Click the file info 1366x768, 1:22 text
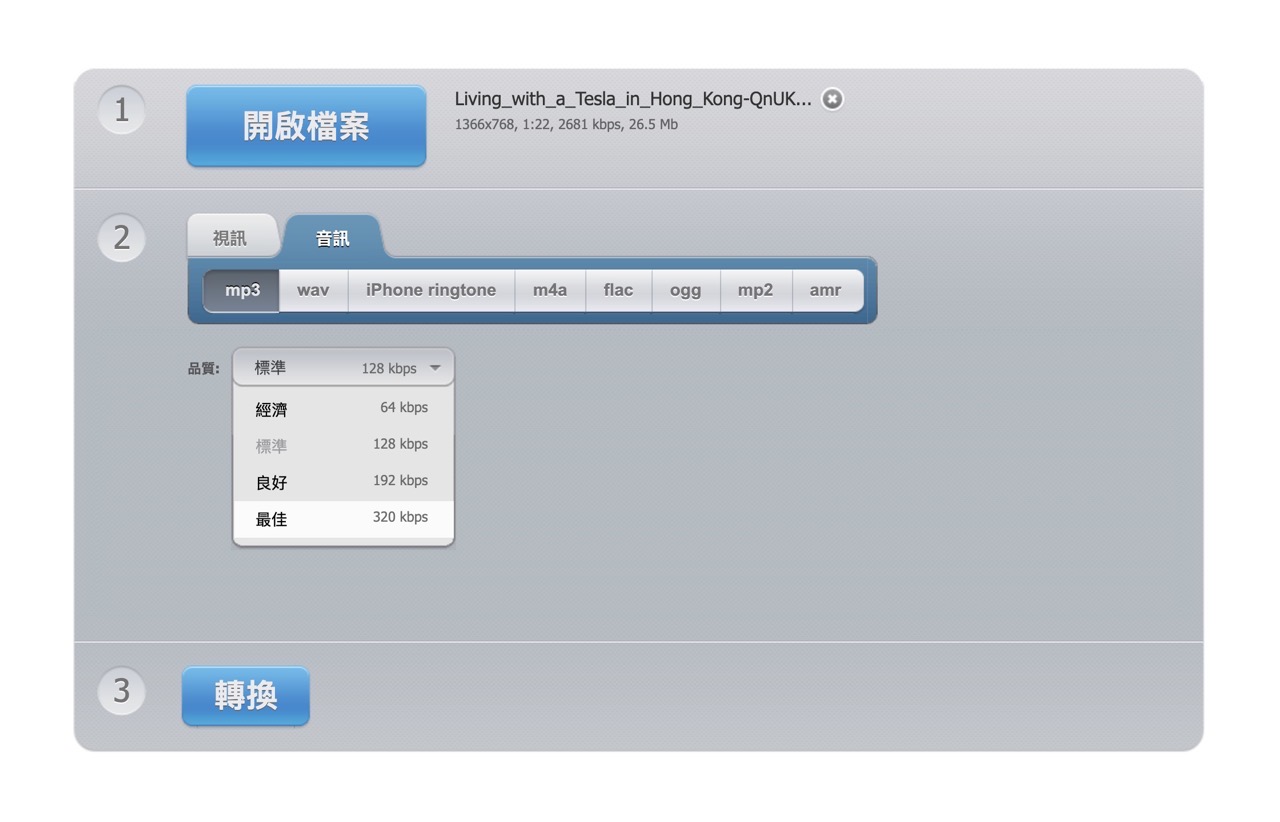Image resolution: width=1280 pixels, height=822 pixels. [566, 125]
